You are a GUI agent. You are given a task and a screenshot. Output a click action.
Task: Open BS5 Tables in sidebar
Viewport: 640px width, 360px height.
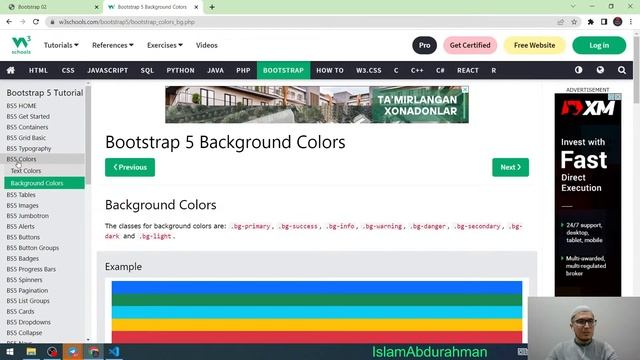click(x=21, y=195)
